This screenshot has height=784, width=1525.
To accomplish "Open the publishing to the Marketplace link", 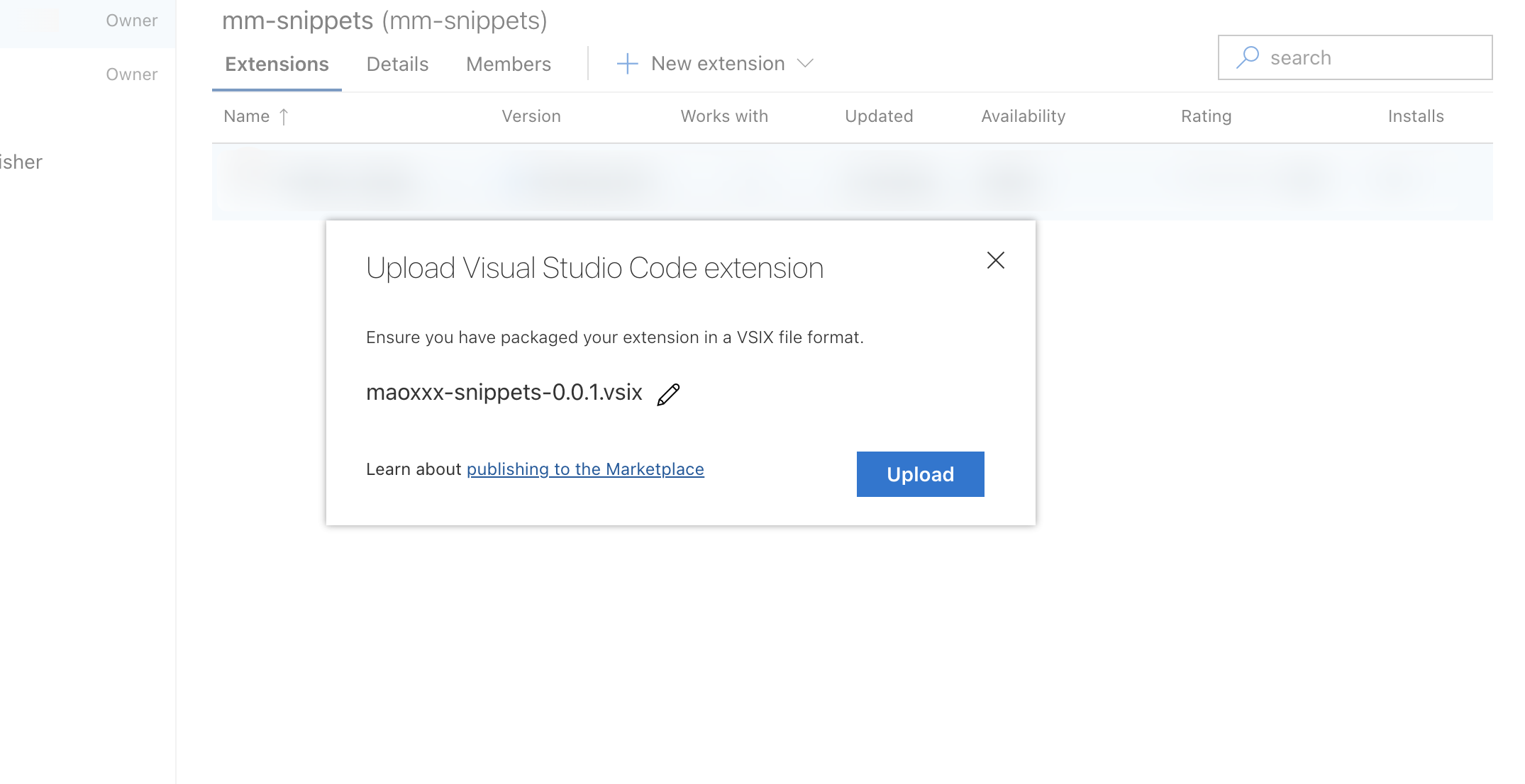I will click(x=585, y=469).
